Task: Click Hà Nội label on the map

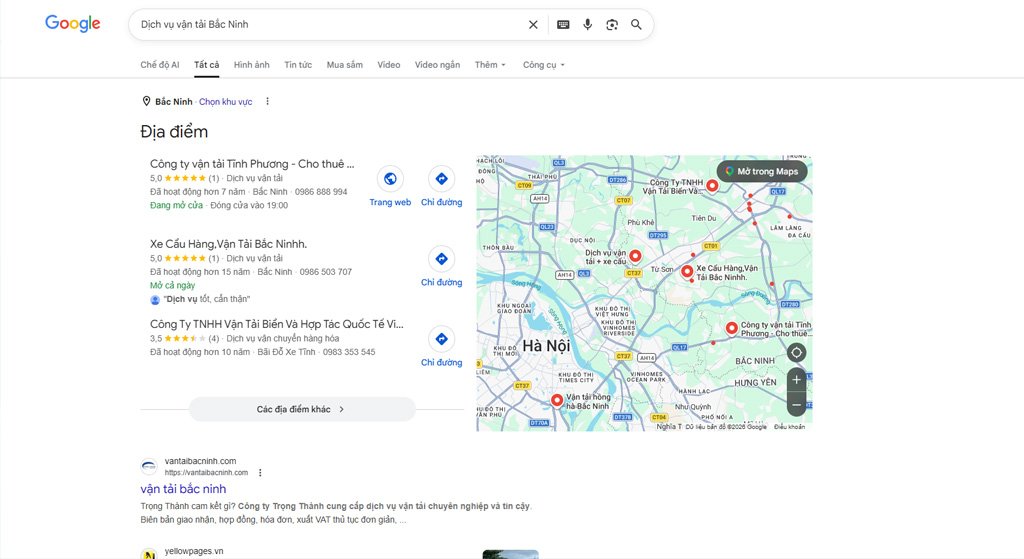Action: (x=546, y=346)
